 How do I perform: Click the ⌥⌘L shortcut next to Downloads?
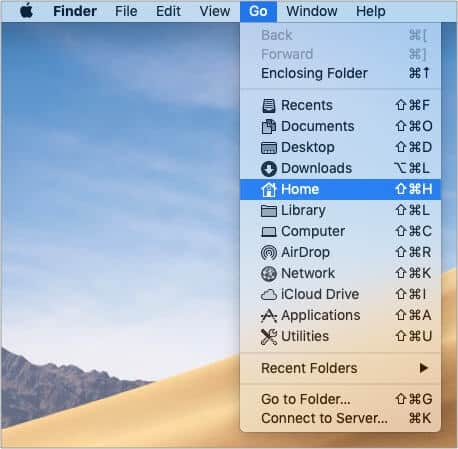[412, 168]
